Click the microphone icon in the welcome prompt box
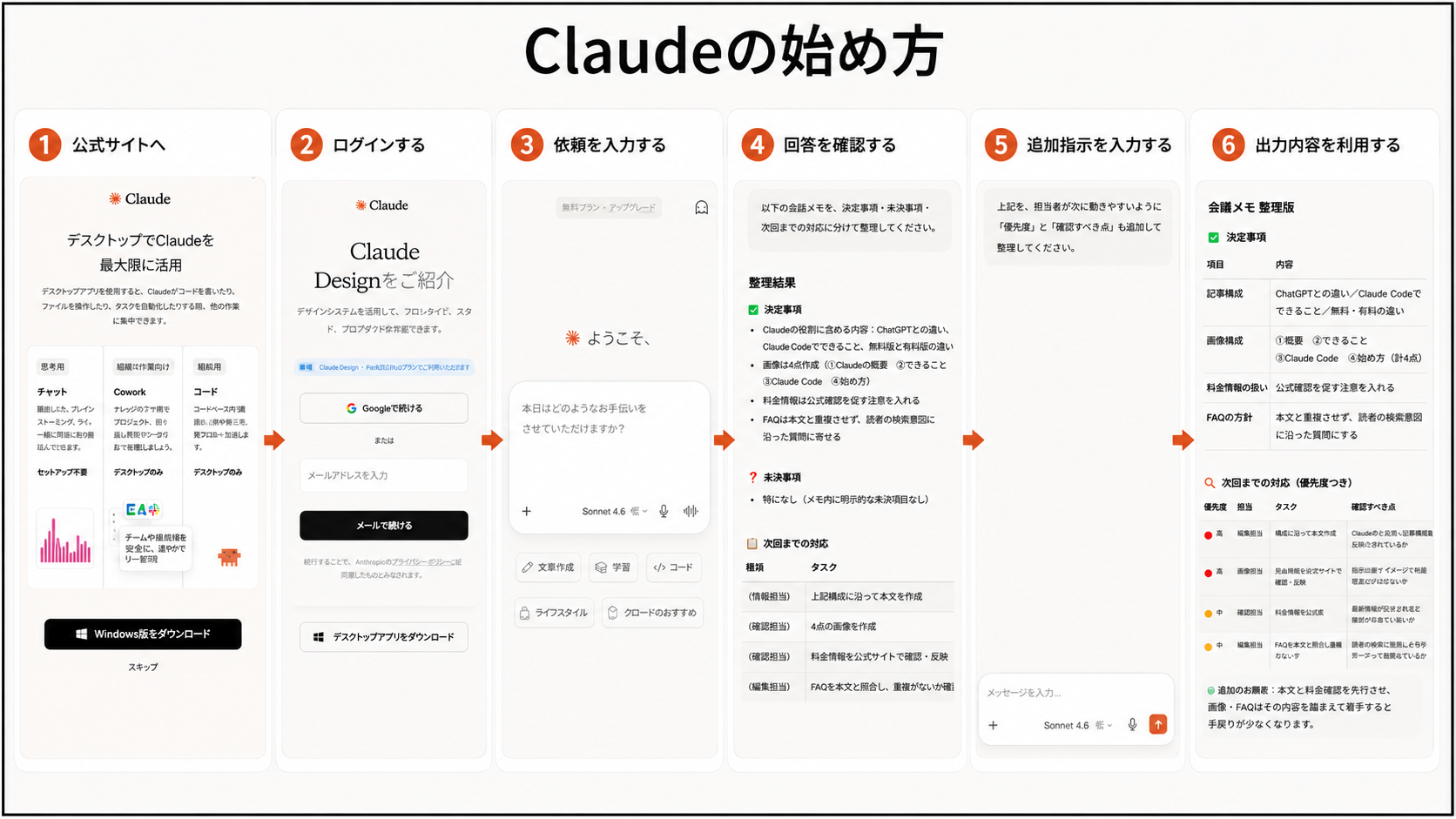 click(664, 511)
